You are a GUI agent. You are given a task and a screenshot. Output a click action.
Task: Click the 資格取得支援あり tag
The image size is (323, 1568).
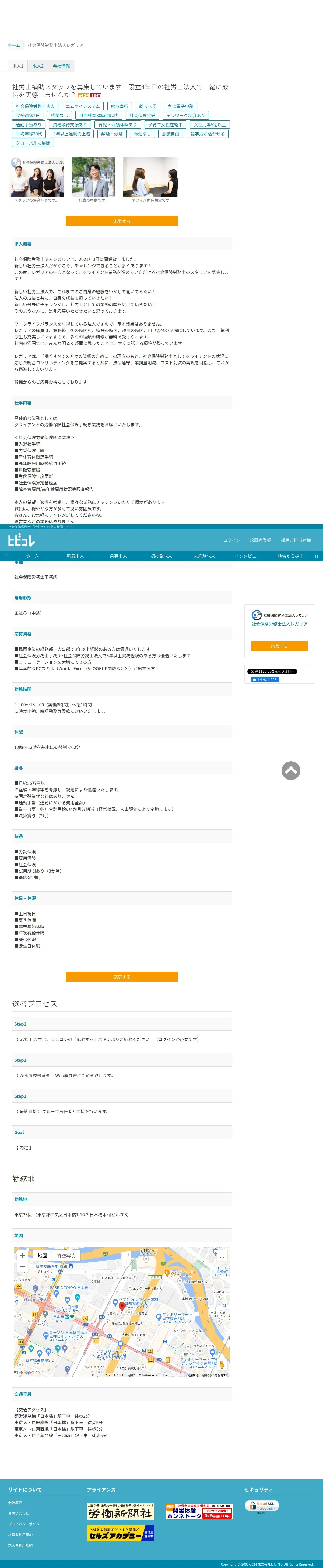tap(70, 124)
